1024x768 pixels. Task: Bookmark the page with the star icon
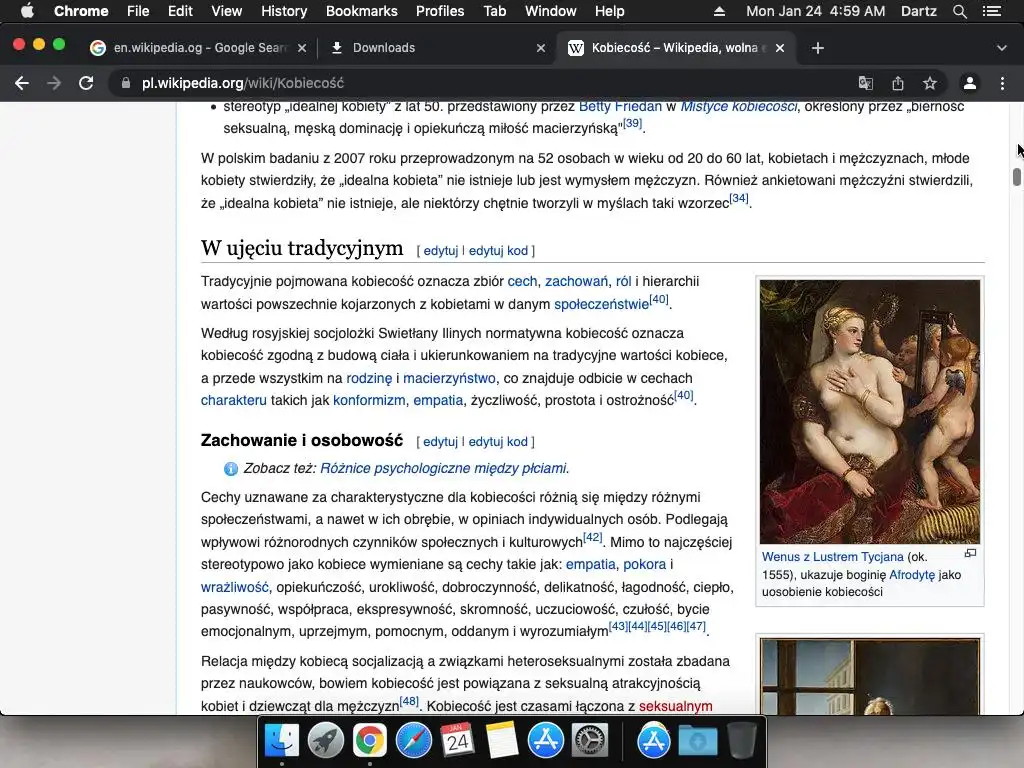930,83
